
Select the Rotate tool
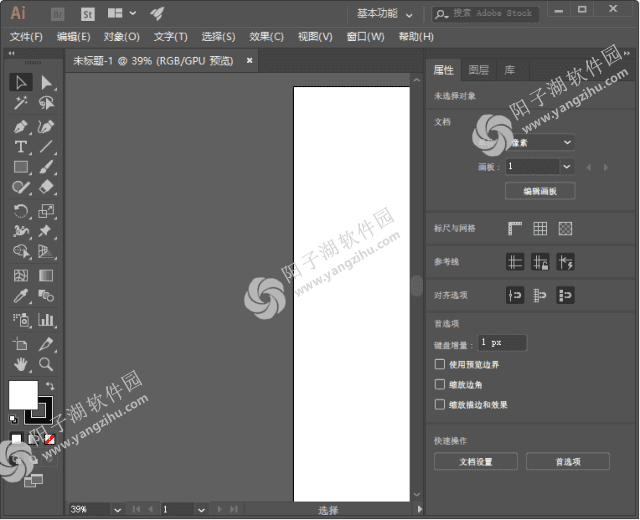pos(21,211)
